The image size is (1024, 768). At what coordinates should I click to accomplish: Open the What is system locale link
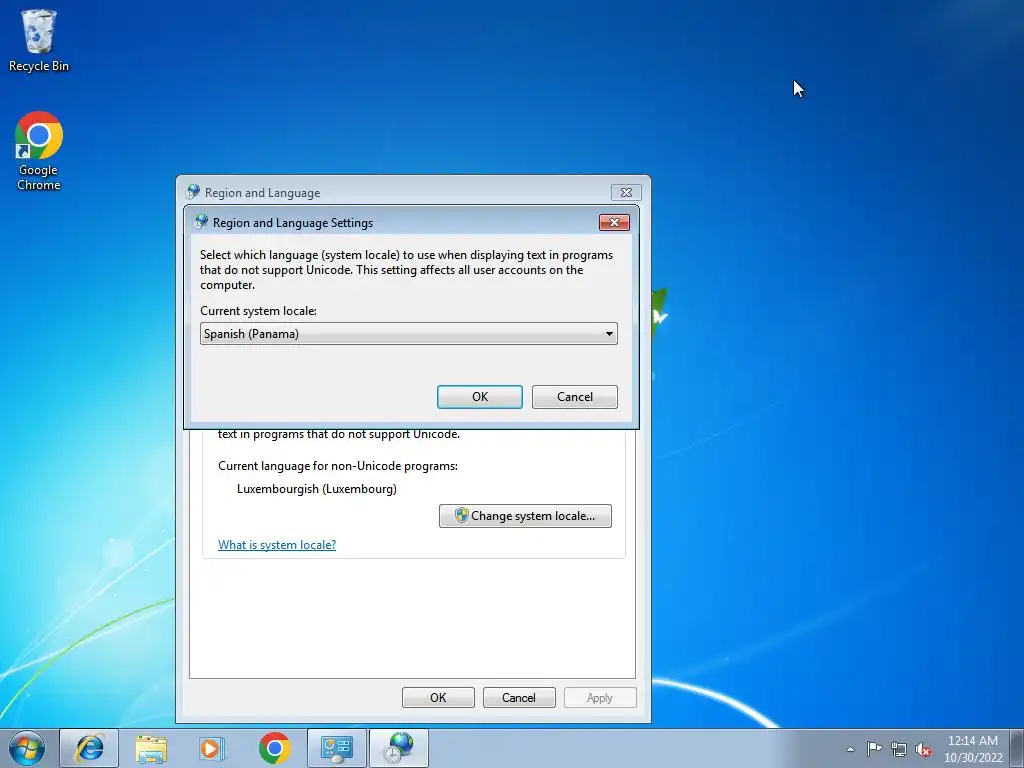coord(277,545)
